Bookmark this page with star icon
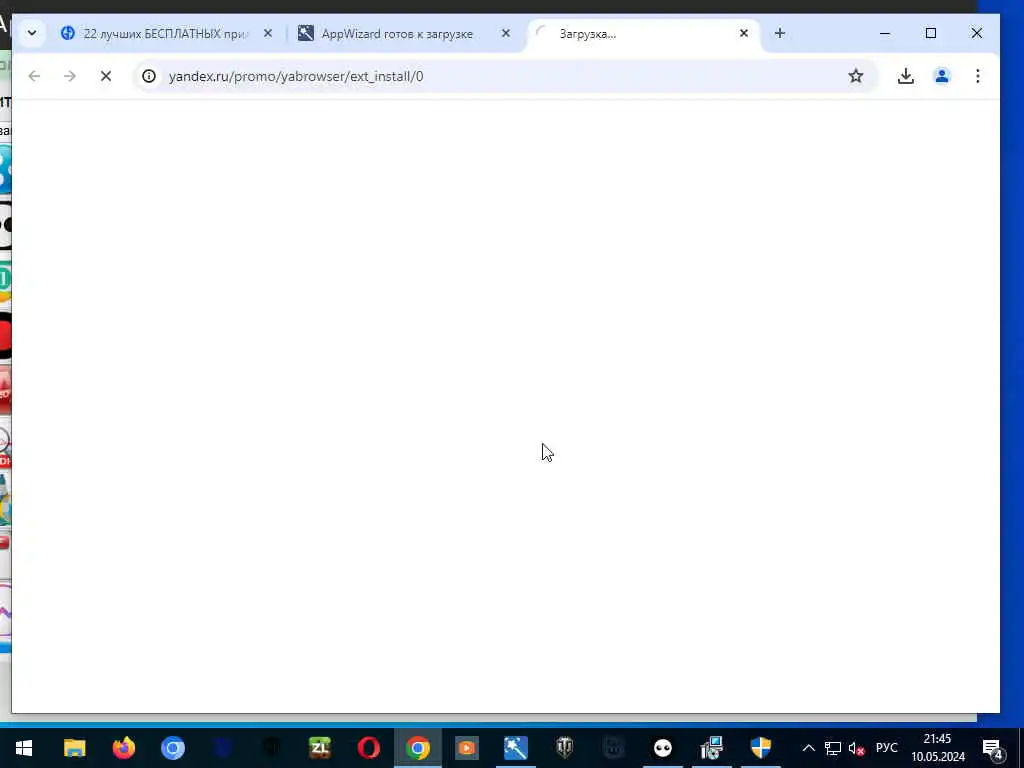The image size is (1024, 768). pyautogui.click(x=856, y=76)
